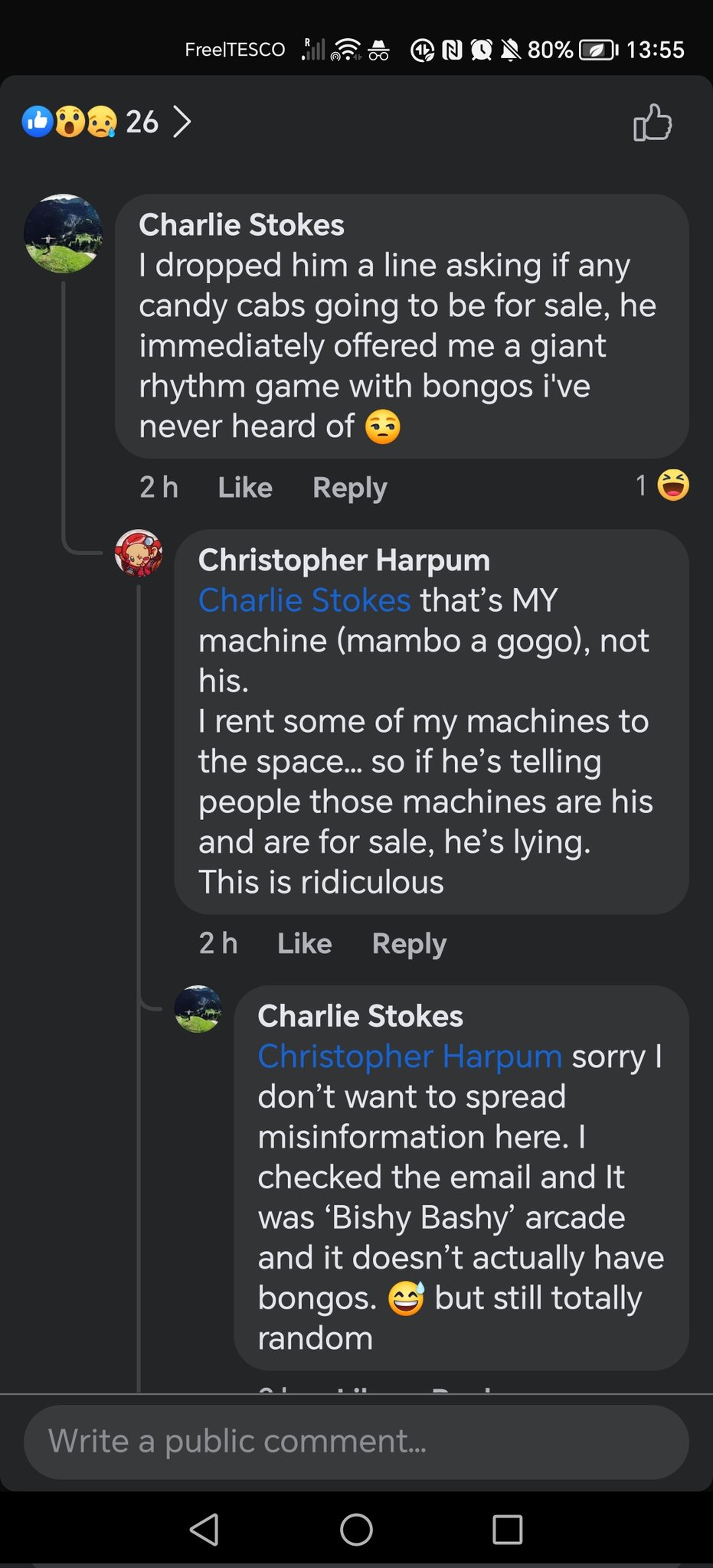Open the blue Christopher Harpum mention link
Viewport: 713px width, 1568px height.
tap(410, 1057)
